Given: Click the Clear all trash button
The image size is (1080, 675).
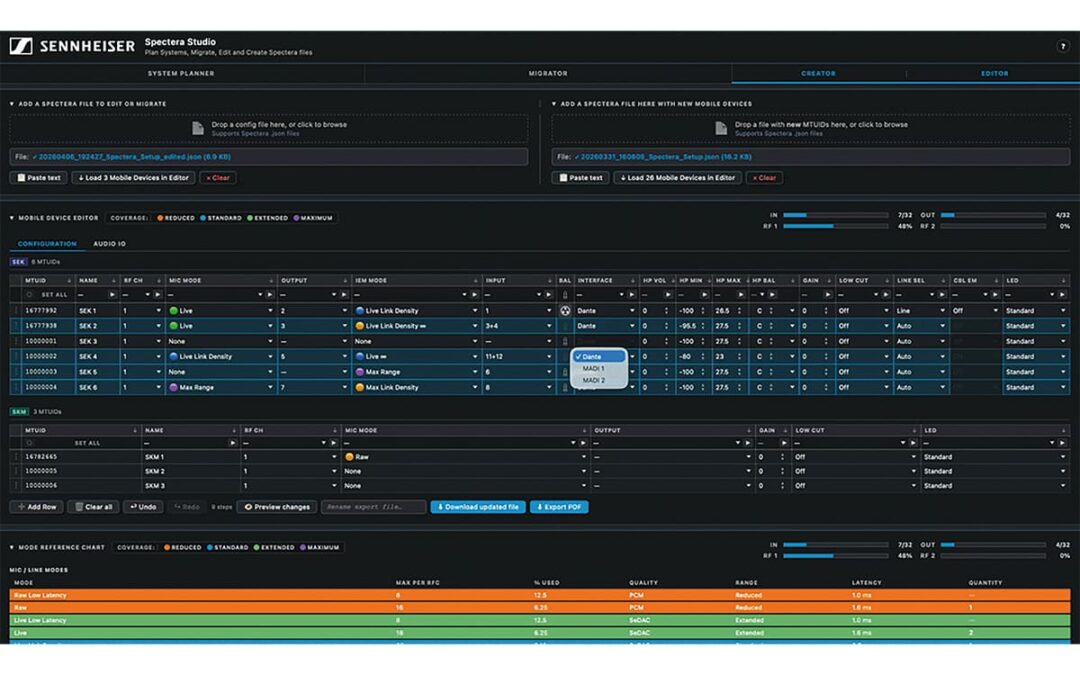Looking at the screenshot, I should pos(93,507).
